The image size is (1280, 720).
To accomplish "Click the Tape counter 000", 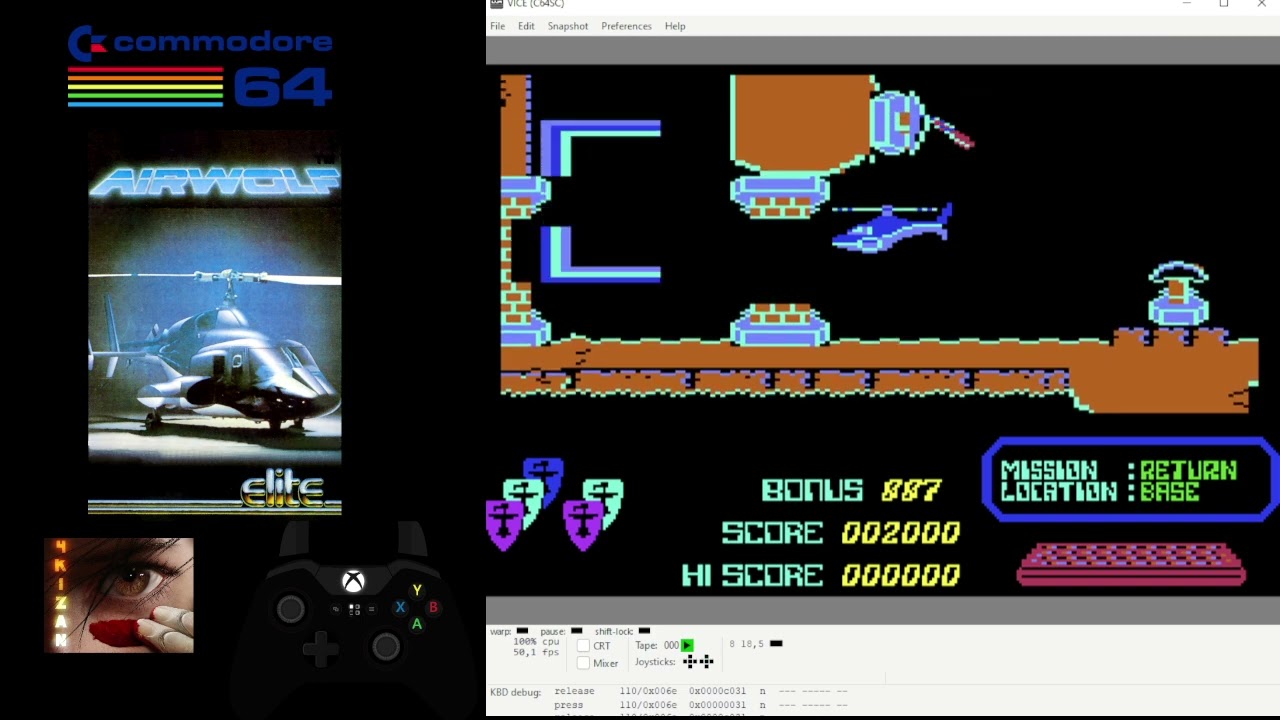I will tap(671, 645).
